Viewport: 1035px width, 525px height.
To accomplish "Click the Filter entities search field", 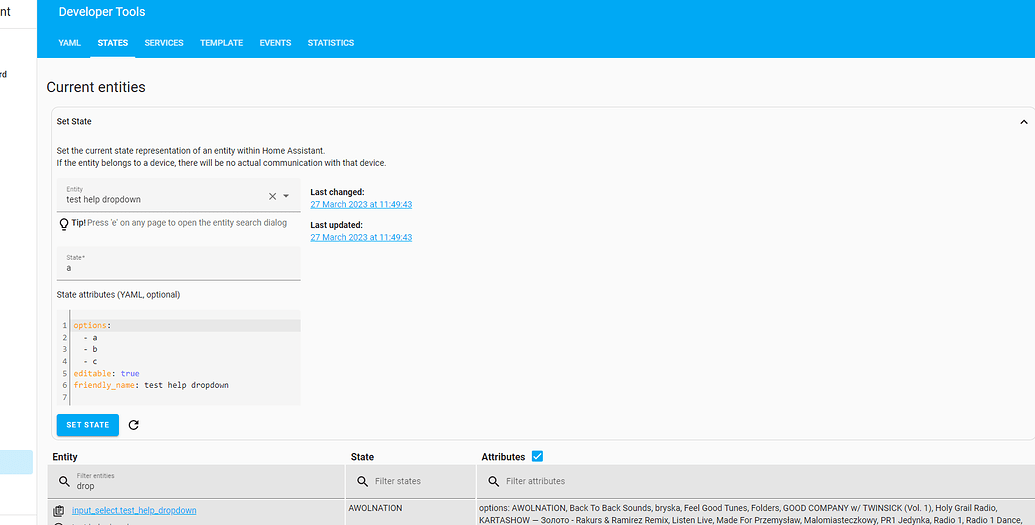I will [x=196, y=481].
